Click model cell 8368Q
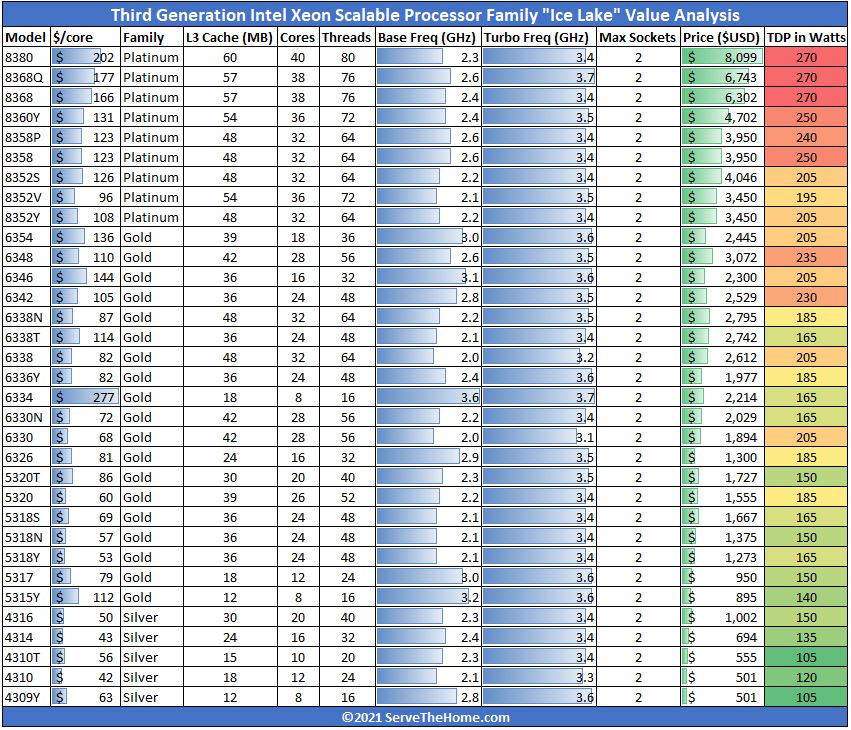Viewport: 851px width, 730px height. click(x=26, y=78)
